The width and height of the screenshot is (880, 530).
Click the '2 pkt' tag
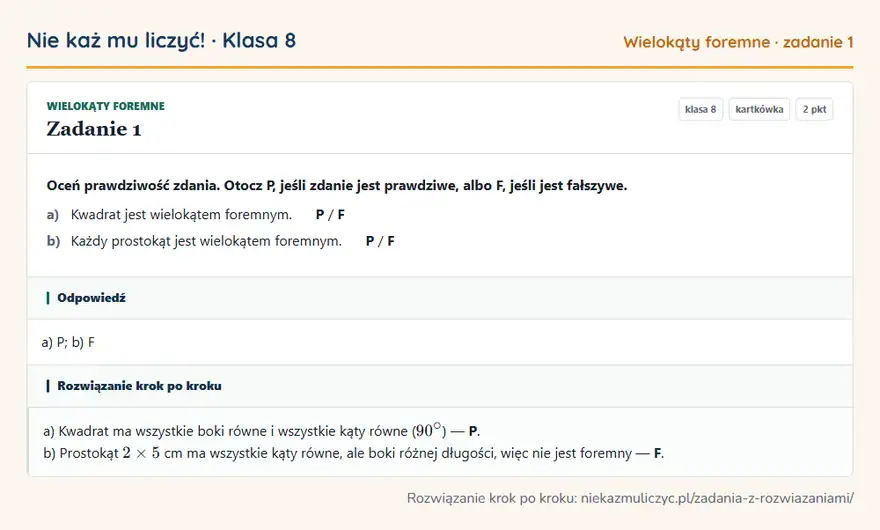pos(814,109)
